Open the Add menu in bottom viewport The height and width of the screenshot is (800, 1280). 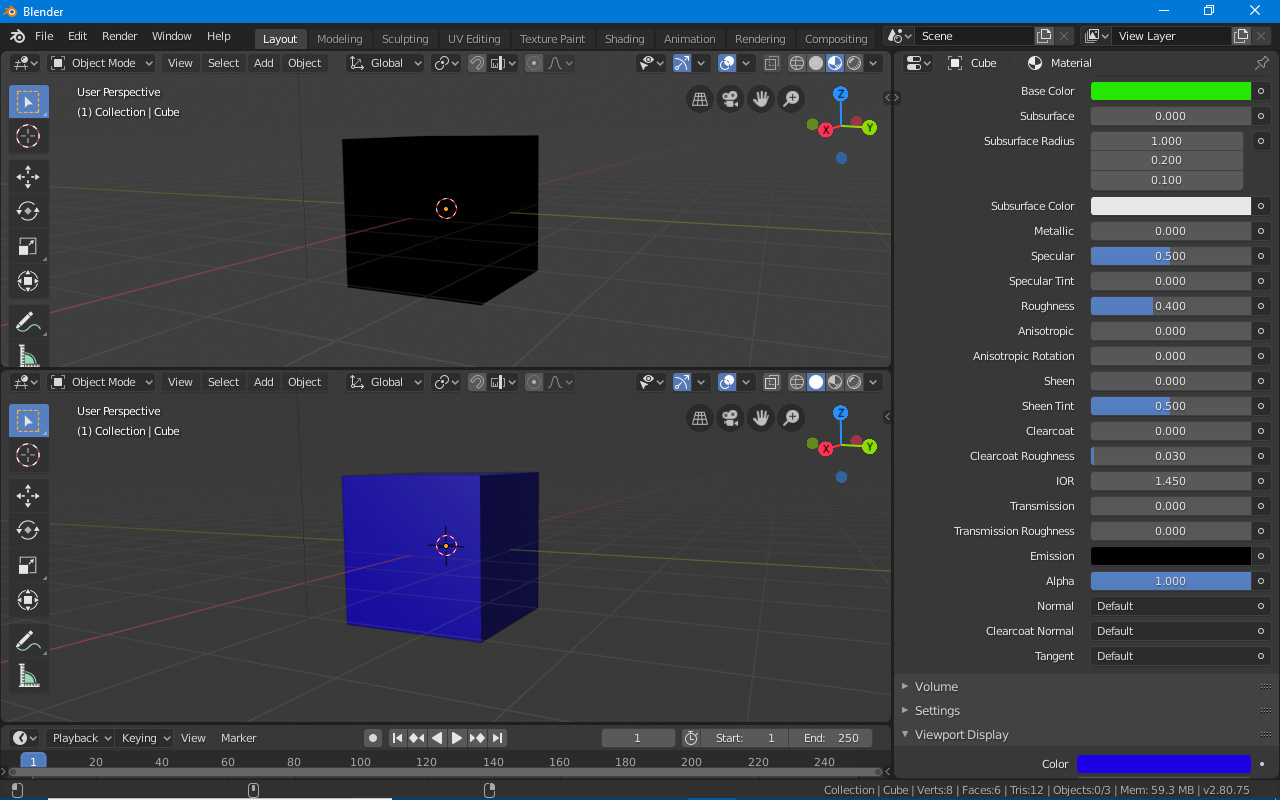click(263, 382)
